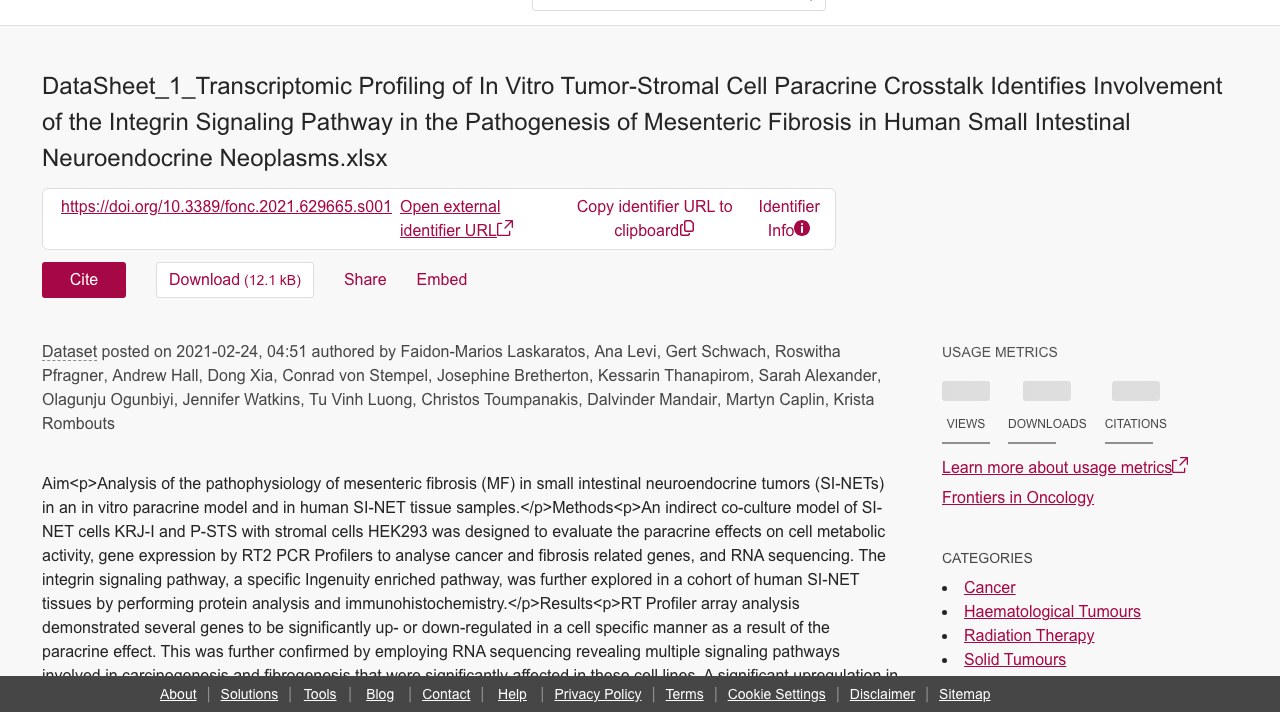
Task: Click the Cite button
Action: 84,280
